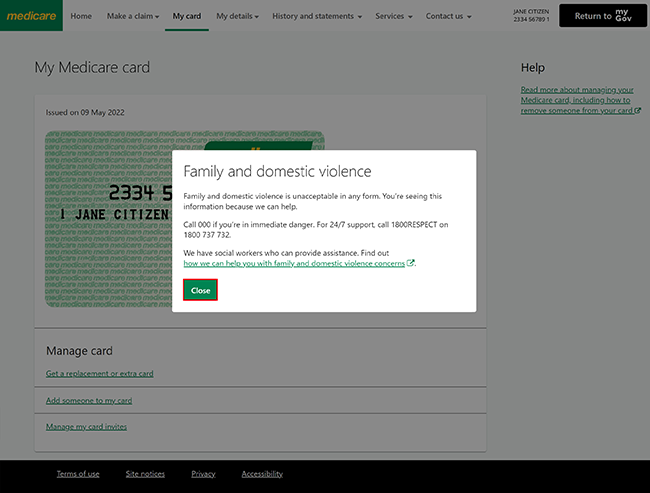Expand the My details dropdown
Image resolution: width=650 pixels, height=493 pixels.
(x=237, y=16)
